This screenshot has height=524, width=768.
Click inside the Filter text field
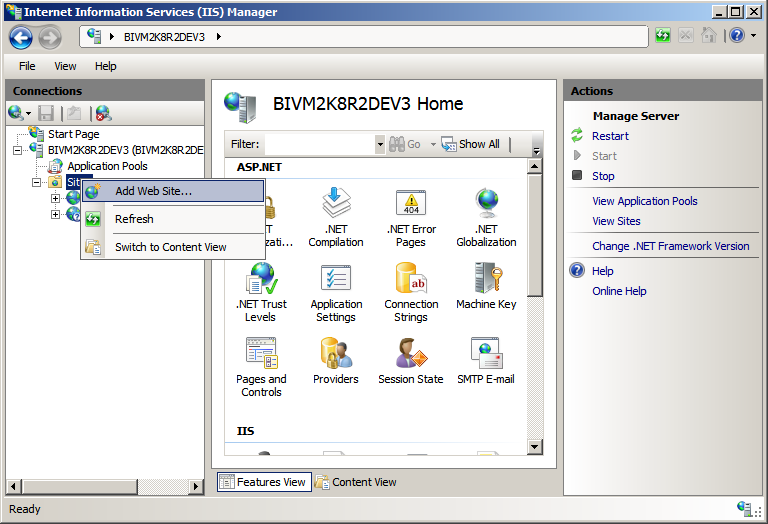(x=319, y=144)
